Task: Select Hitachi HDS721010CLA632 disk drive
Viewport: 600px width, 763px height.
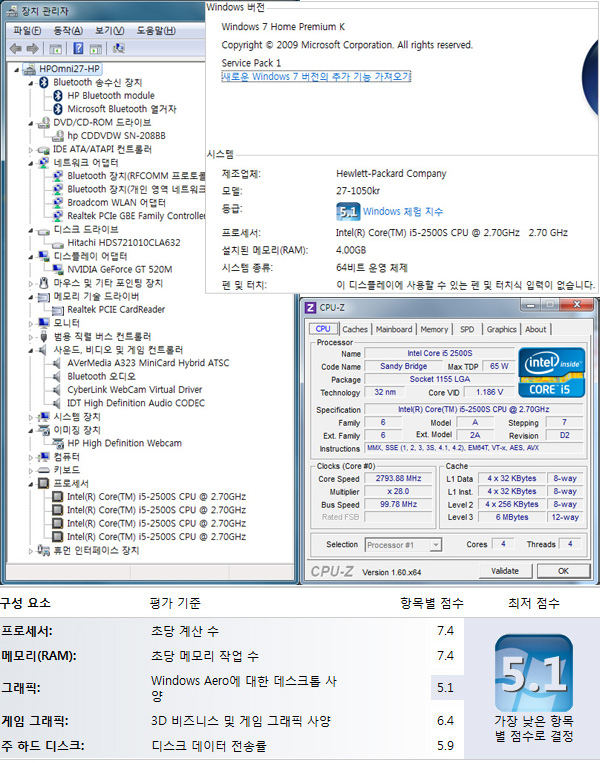Action: (124, 242)
